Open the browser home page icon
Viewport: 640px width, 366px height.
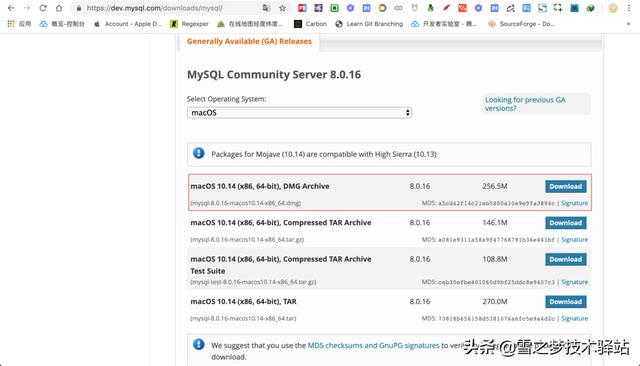pyautogui.click(x=59, y=8)
